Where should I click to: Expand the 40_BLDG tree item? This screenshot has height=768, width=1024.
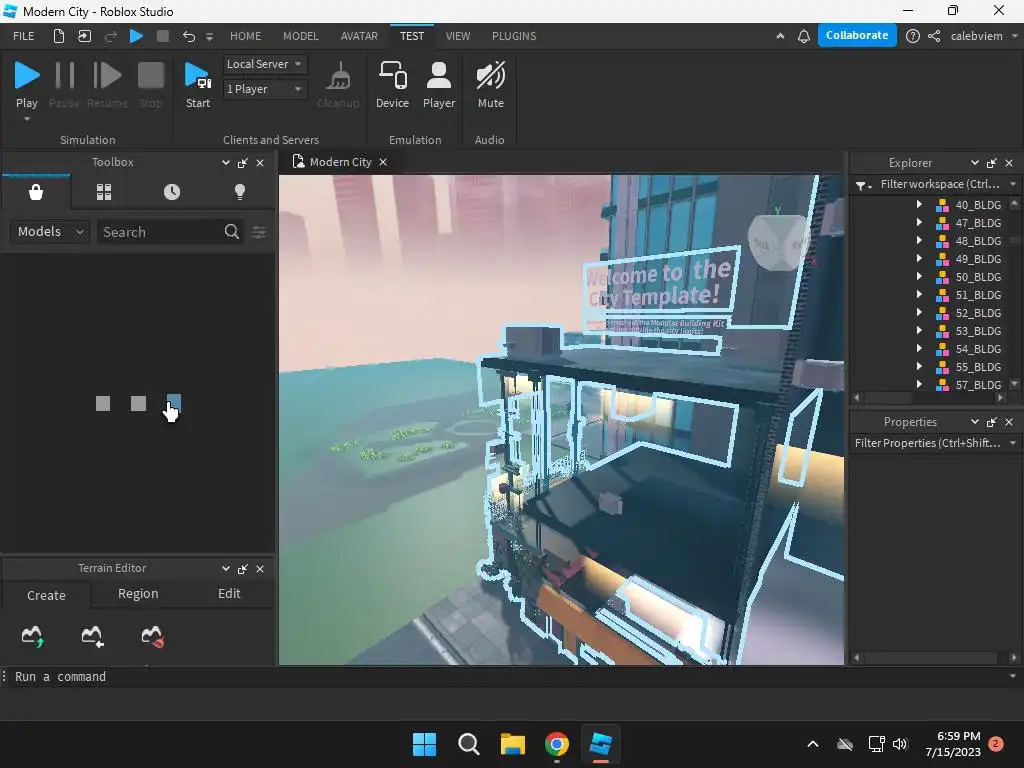[x=919, y=204]
